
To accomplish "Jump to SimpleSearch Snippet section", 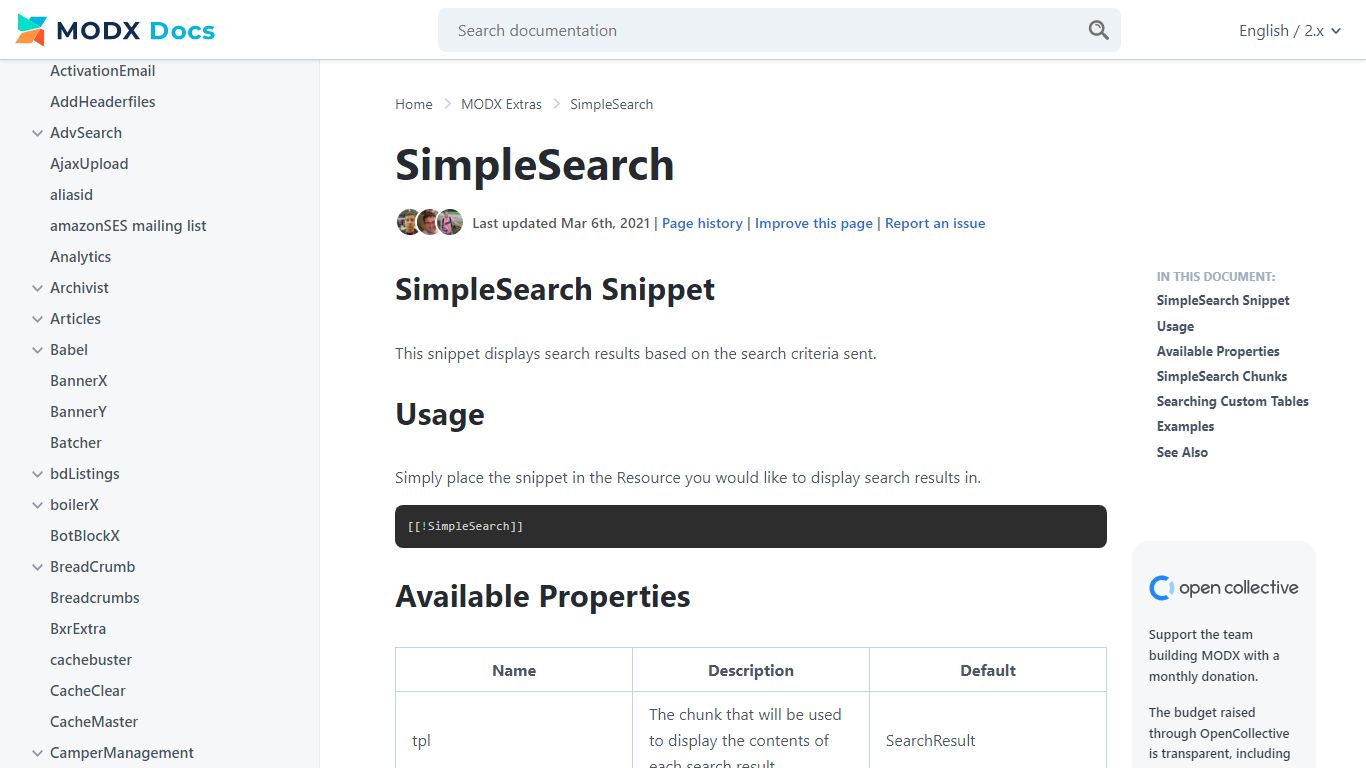I will pos(1223,301).
